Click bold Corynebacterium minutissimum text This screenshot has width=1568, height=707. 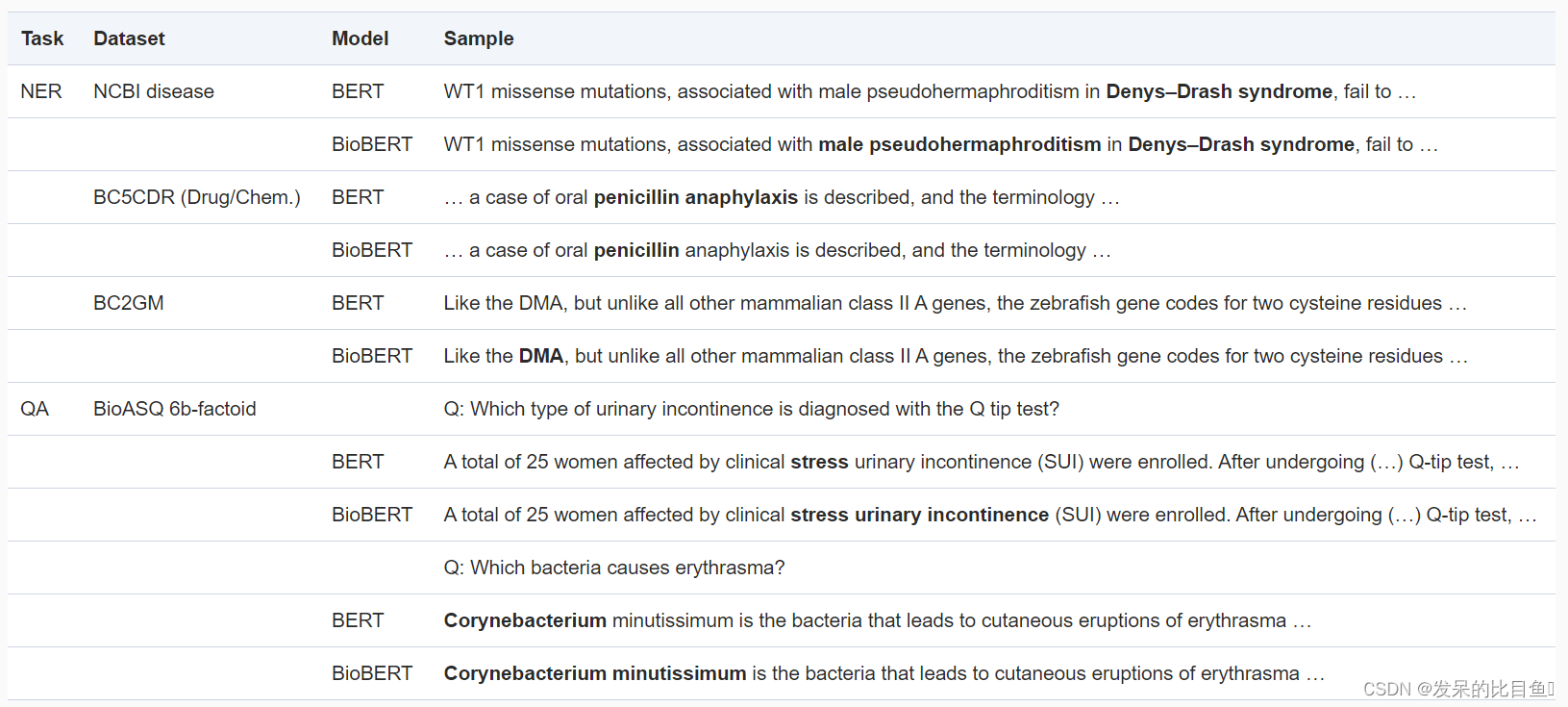tap(595, 673)
